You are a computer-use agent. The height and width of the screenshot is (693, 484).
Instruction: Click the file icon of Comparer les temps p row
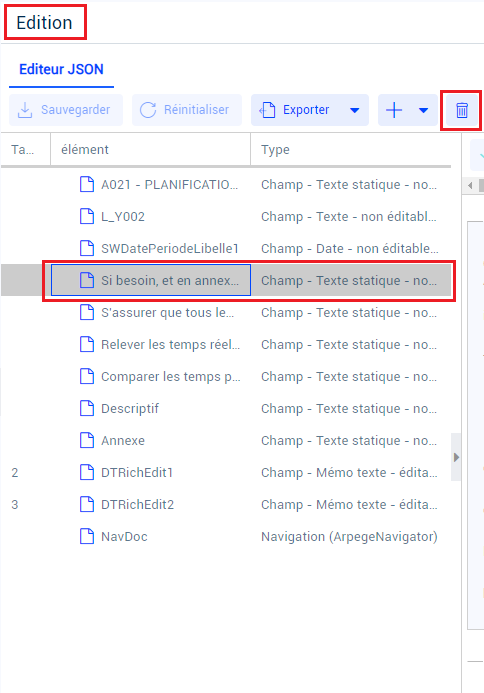coord(87,377)
